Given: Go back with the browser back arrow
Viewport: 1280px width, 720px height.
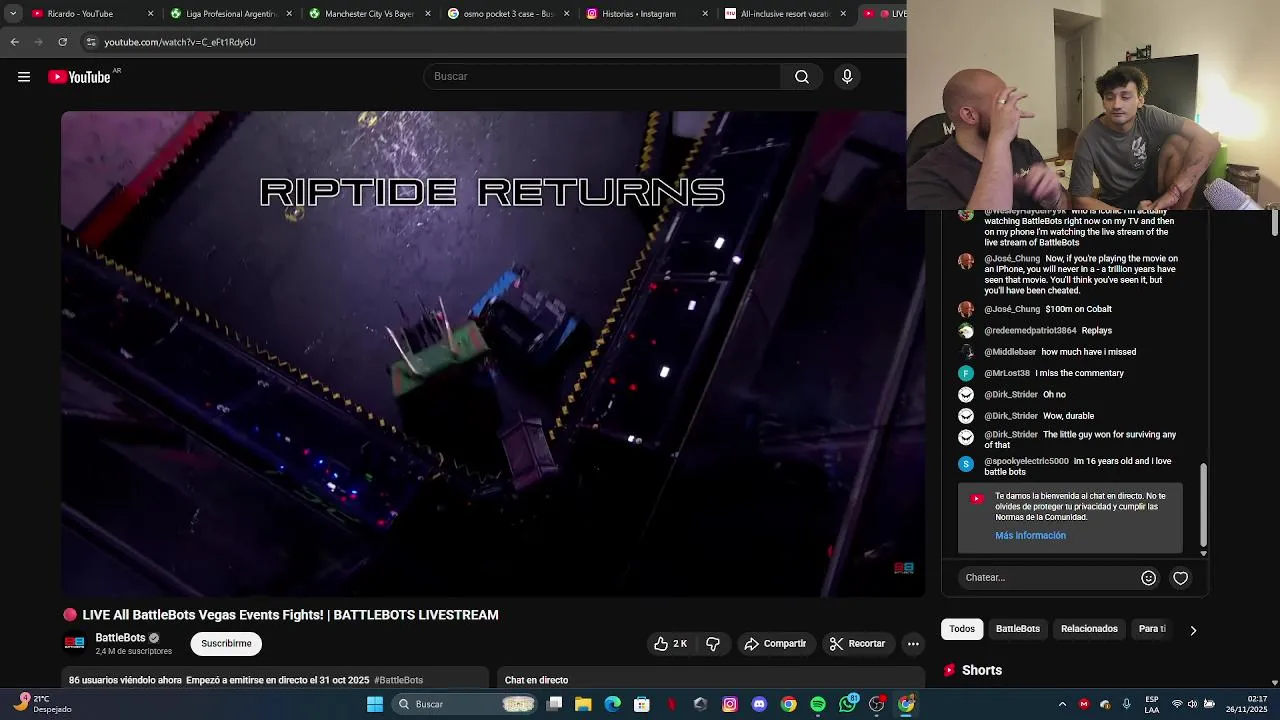Looking at the screenshot, I should [14, 42].
